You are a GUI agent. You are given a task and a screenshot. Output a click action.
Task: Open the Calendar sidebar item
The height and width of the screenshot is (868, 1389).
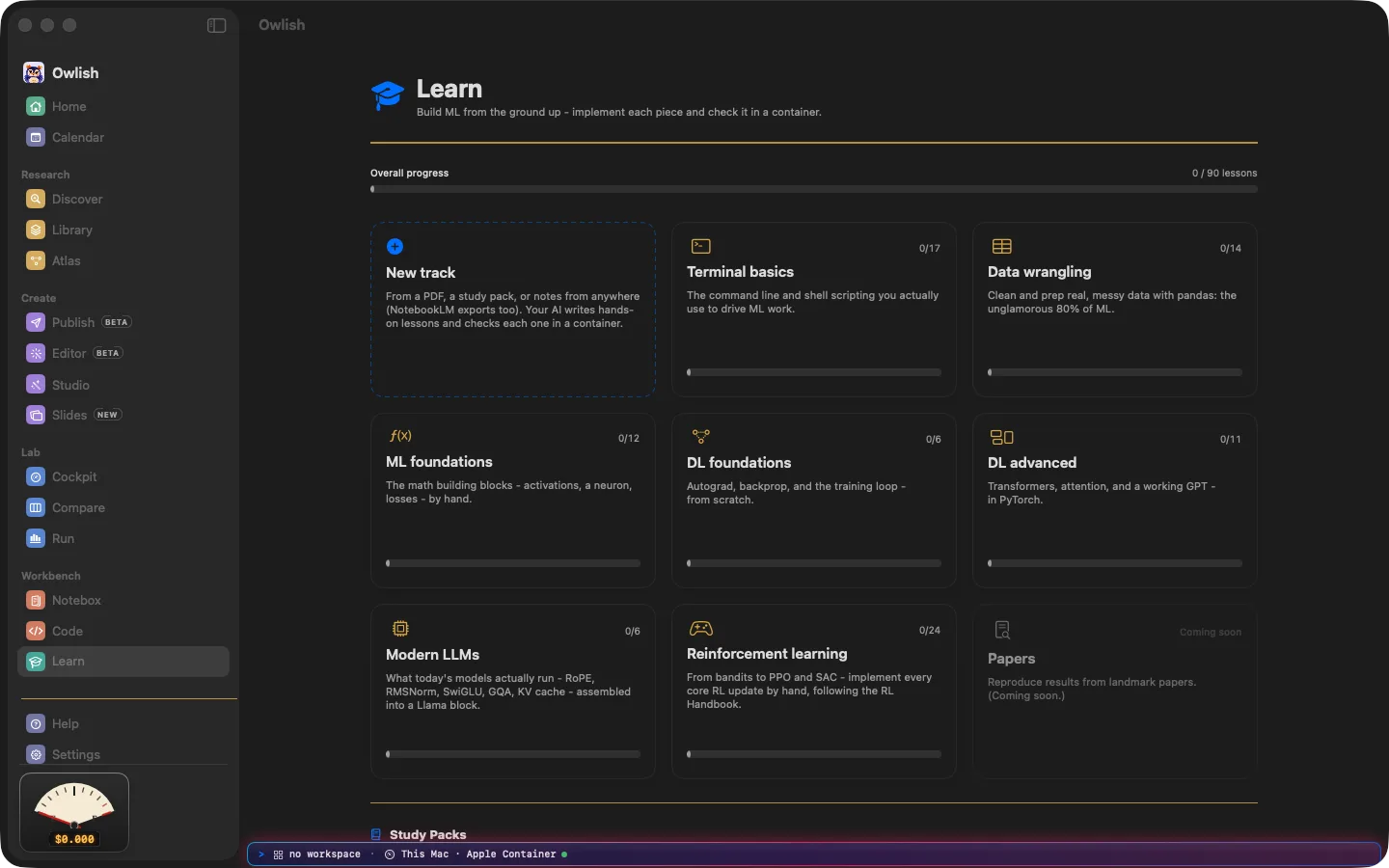[123, 137]
